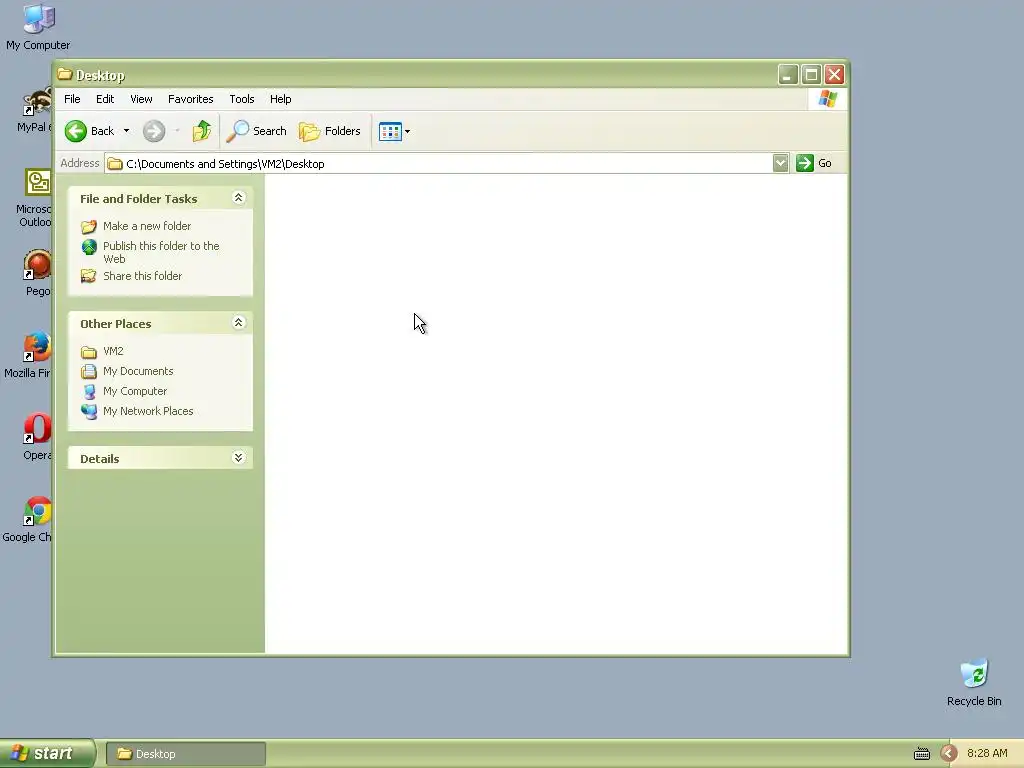Viewport: 1024px width, 768px height.
Task: Open the Edit menu
Action: point(105,99)
